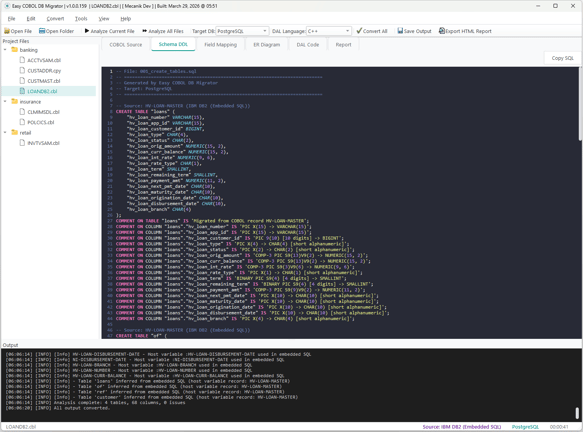The height and width of the screenshot is (432, 583).
Task: Open the Edit menu
Action: coord(31,19)
